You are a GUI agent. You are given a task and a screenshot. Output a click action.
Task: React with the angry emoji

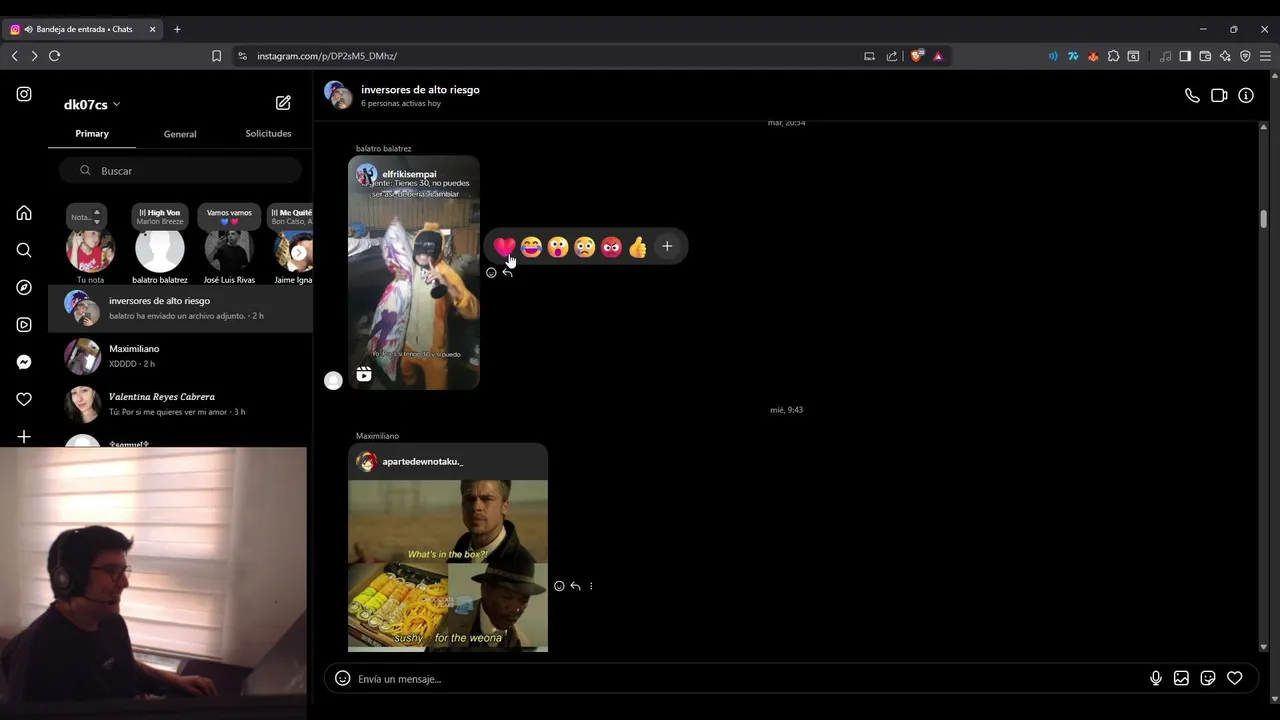(x=612, y=247)
